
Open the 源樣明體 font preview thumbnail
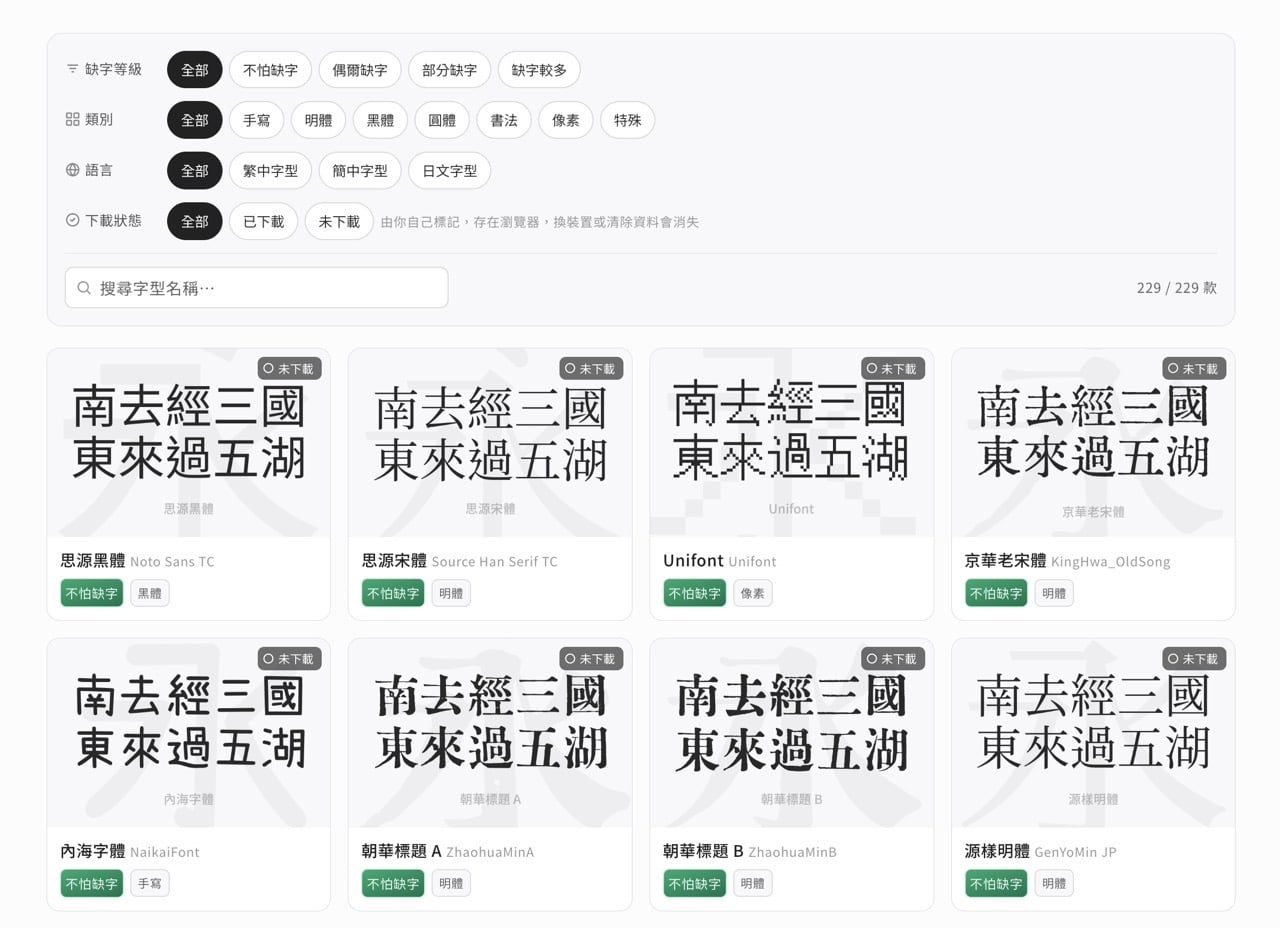pos(1093,733)
